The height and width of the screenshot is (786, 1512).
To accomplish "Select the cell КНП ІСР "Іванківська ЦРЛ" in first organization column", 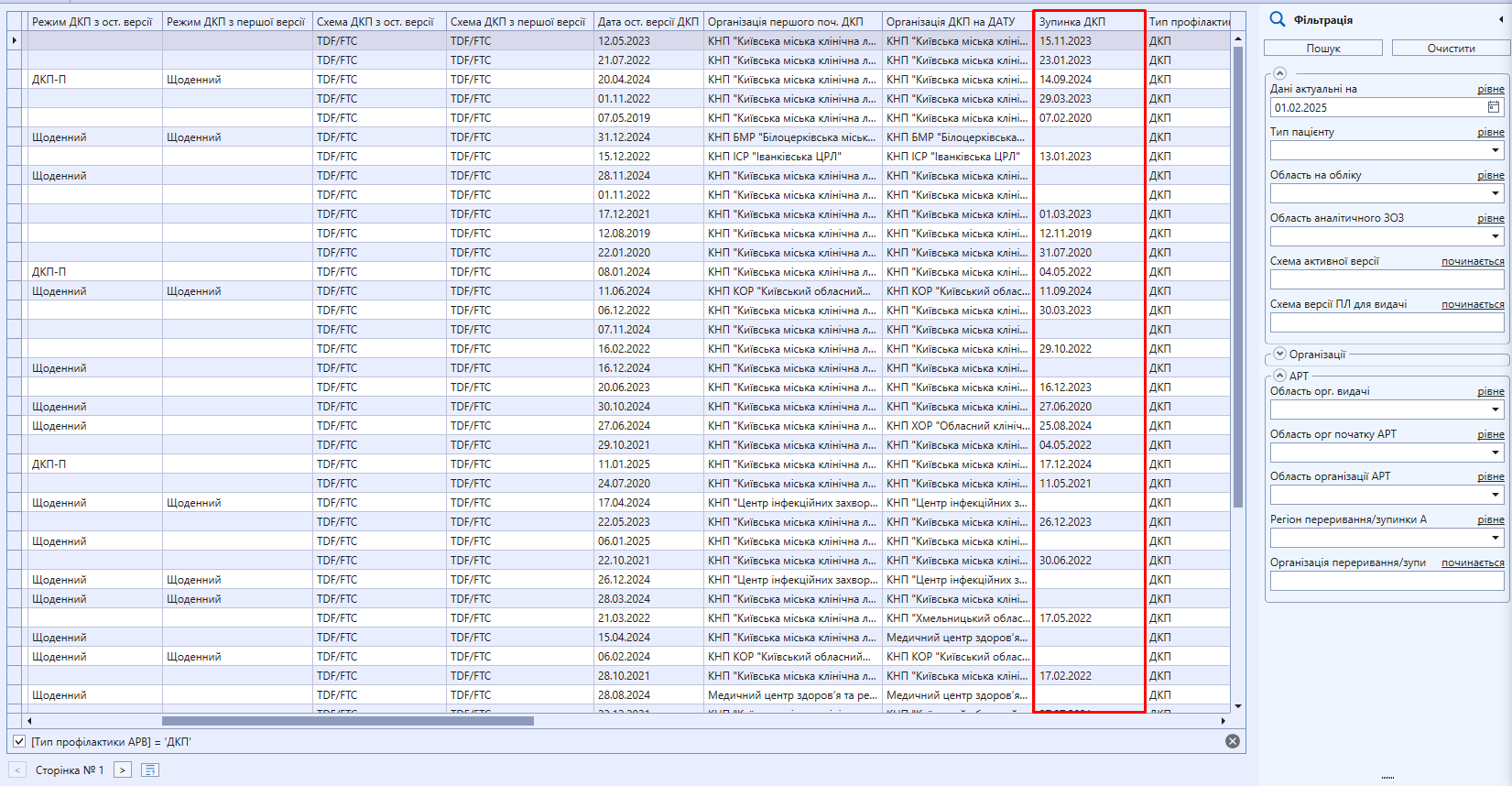I will coord(793,156).
